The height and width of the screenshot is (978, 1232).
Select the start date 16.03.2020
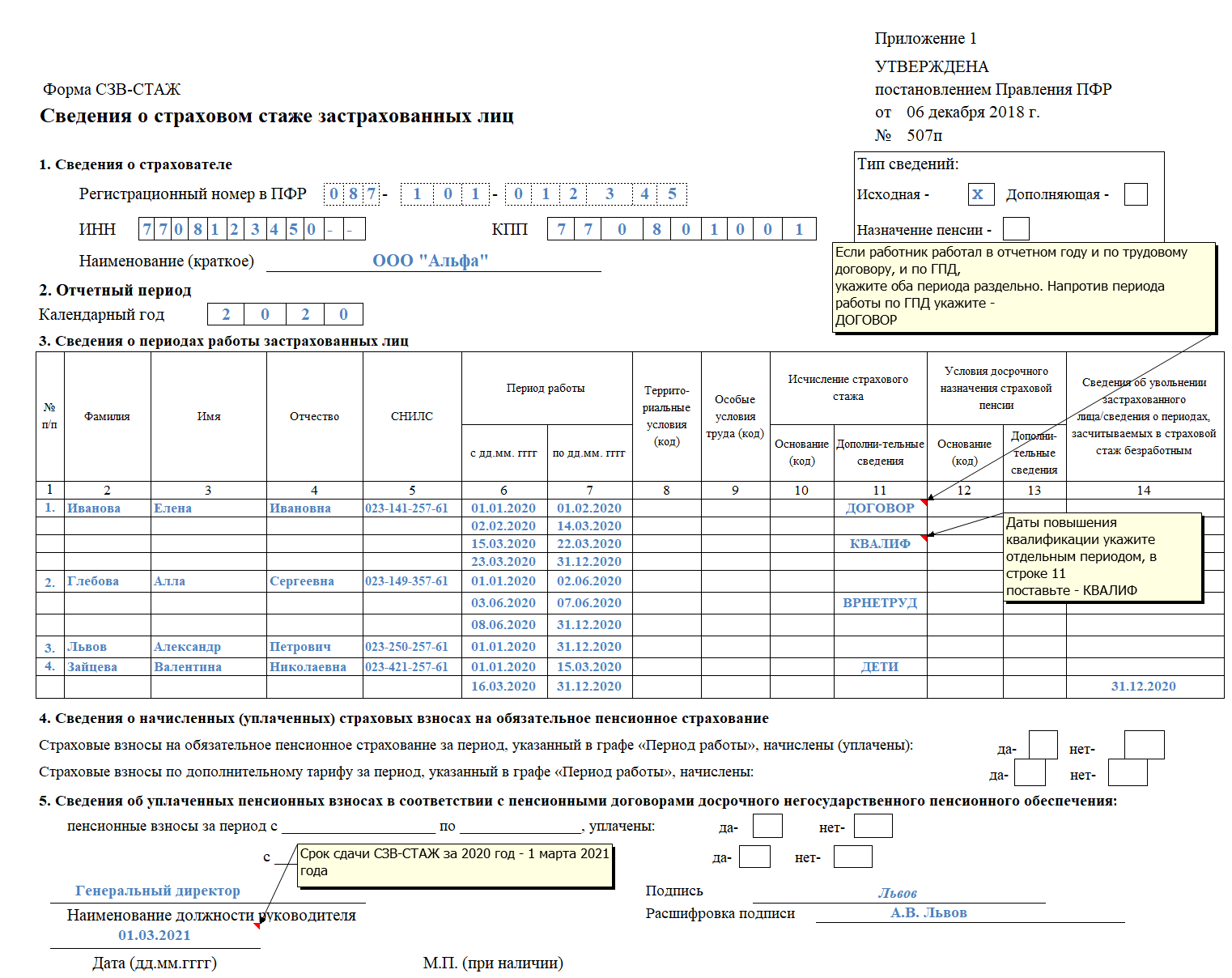tap(503, 687)
